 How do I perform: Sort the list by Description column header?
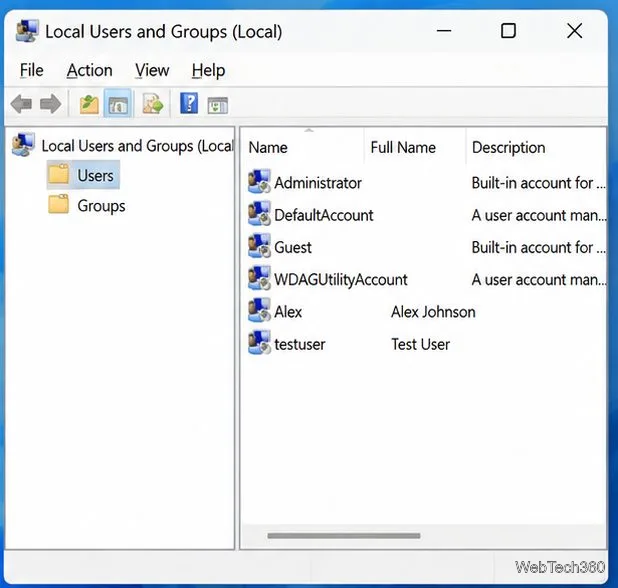[508, 148]
